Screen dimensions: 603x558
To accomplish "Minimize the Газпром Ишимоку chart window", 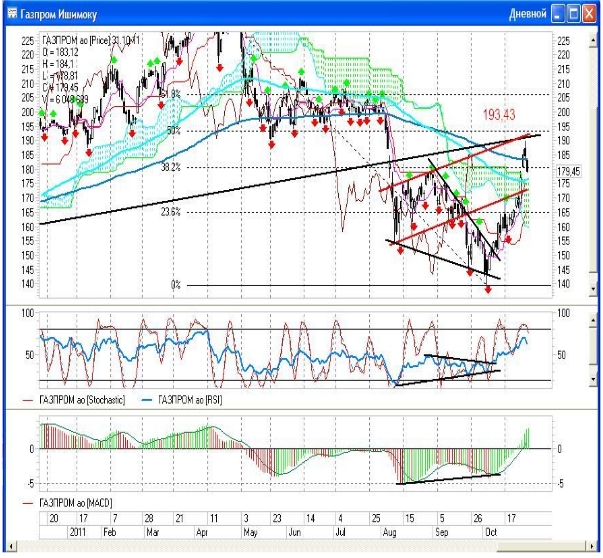I will click(x=558, y=14).
